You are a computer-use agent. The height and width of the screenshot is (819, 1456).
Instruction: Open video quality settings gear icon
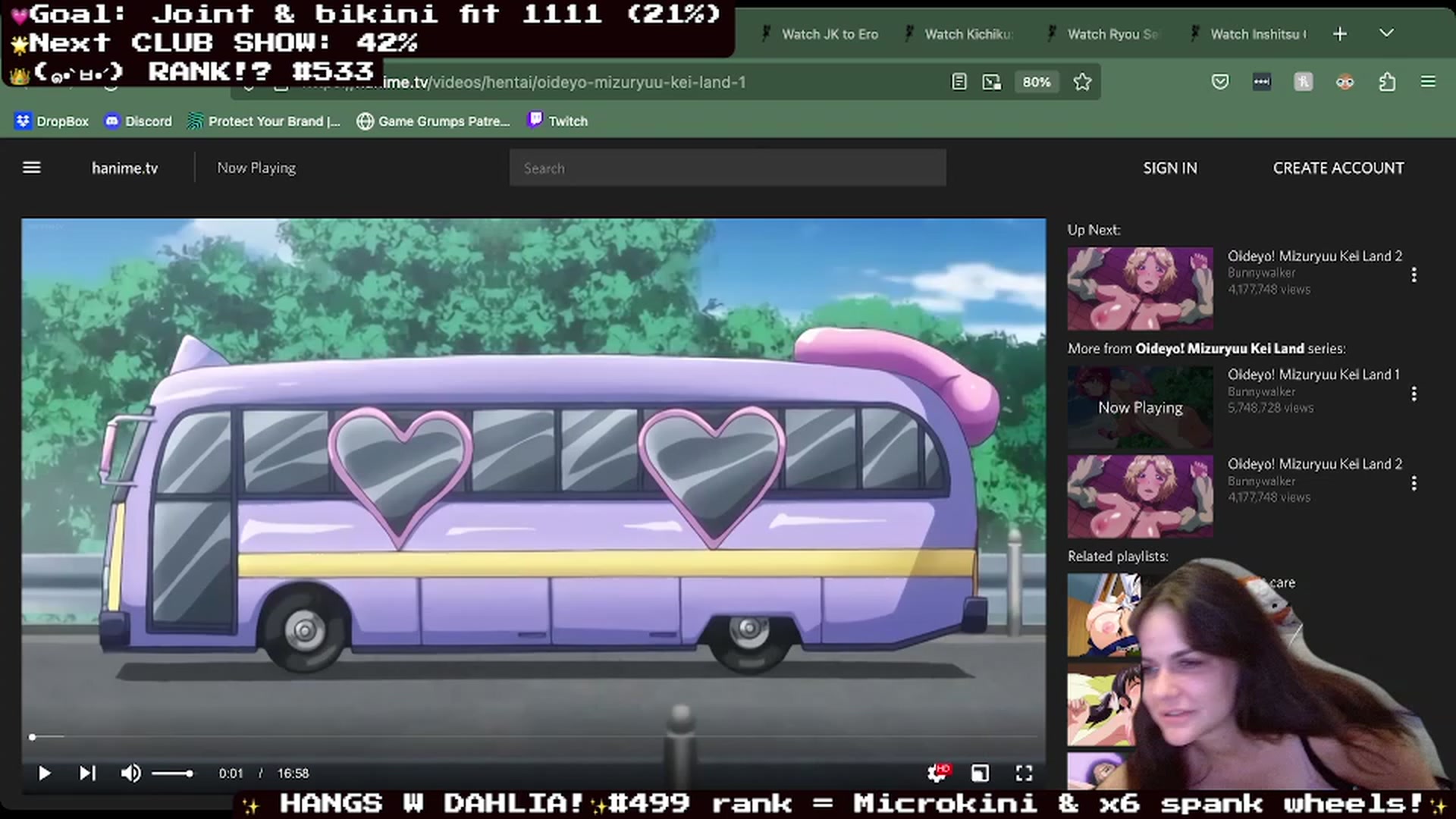coord(937,773)
